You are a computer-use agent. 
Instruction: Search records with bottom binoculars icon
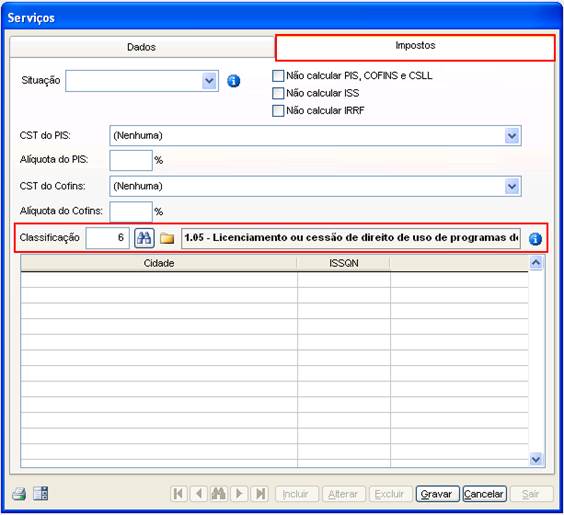pyautogui.click(x=219, y=494)
